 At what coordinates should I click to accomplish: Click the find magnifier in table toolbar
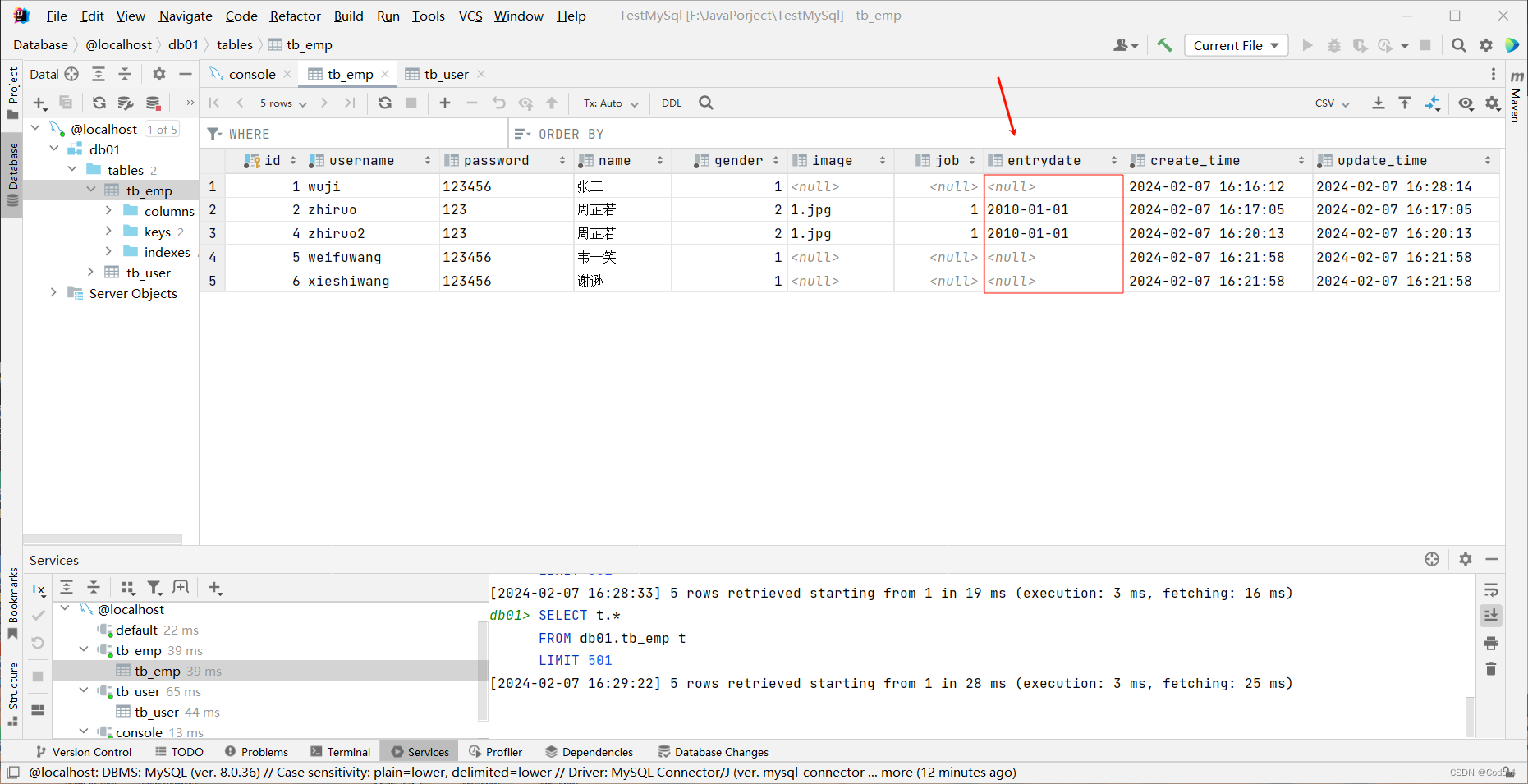pyautogui.click(x=706, y=103)
